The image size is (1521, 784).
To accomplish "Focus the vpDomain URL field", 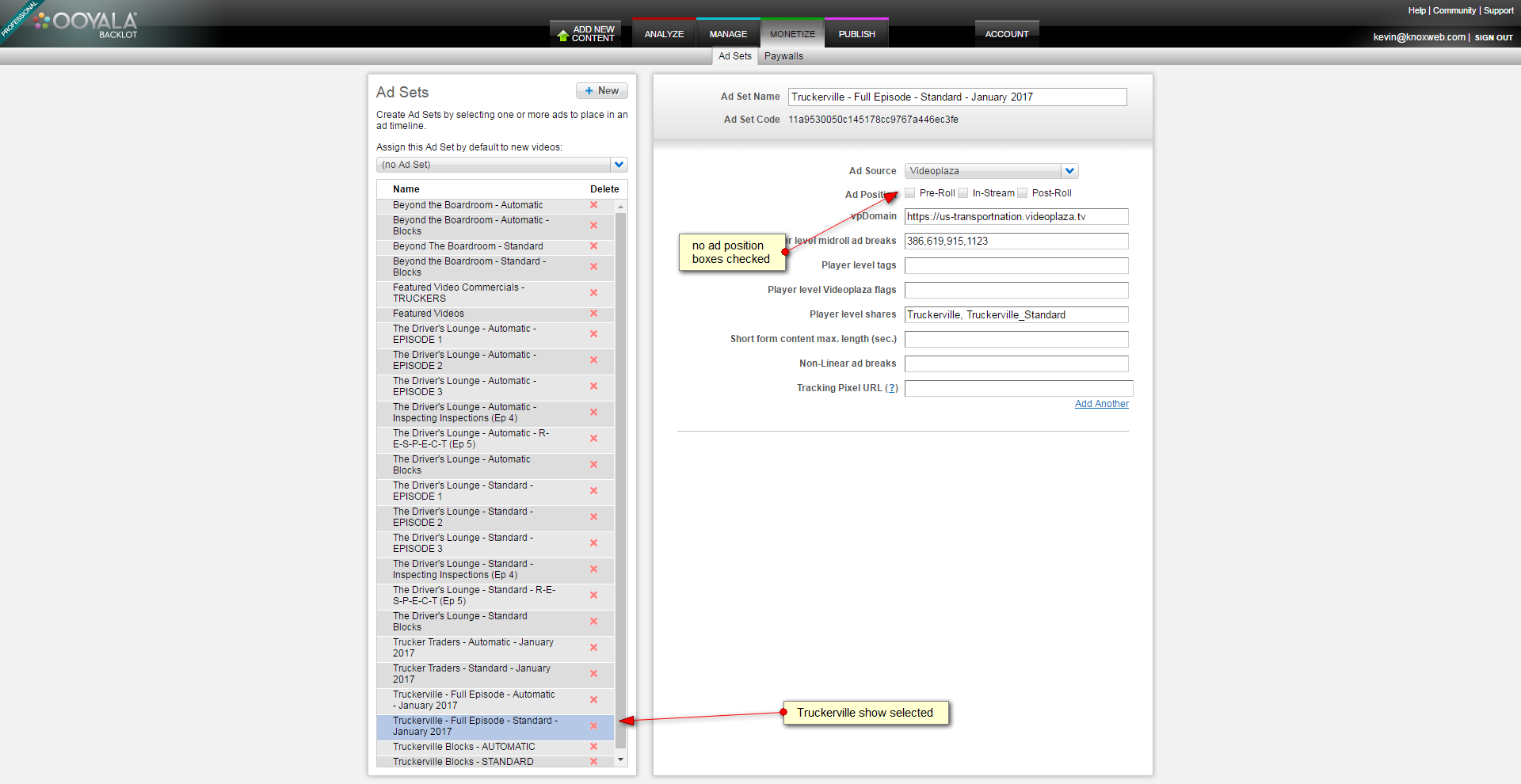I will pyautogui.click(x=1016, y=216).
